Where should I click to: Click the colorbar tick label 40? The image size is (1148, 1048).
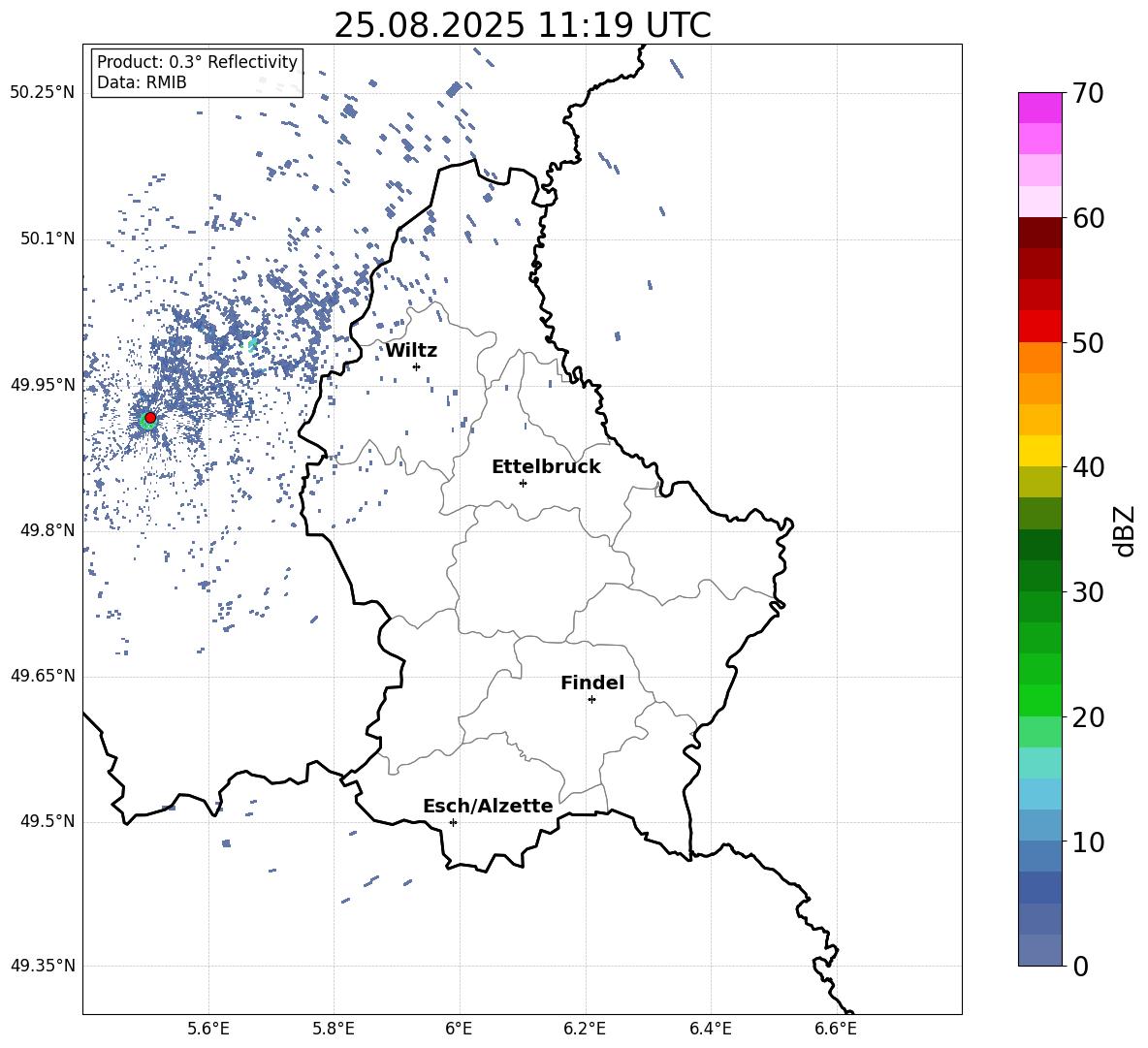click(1088, 467)
